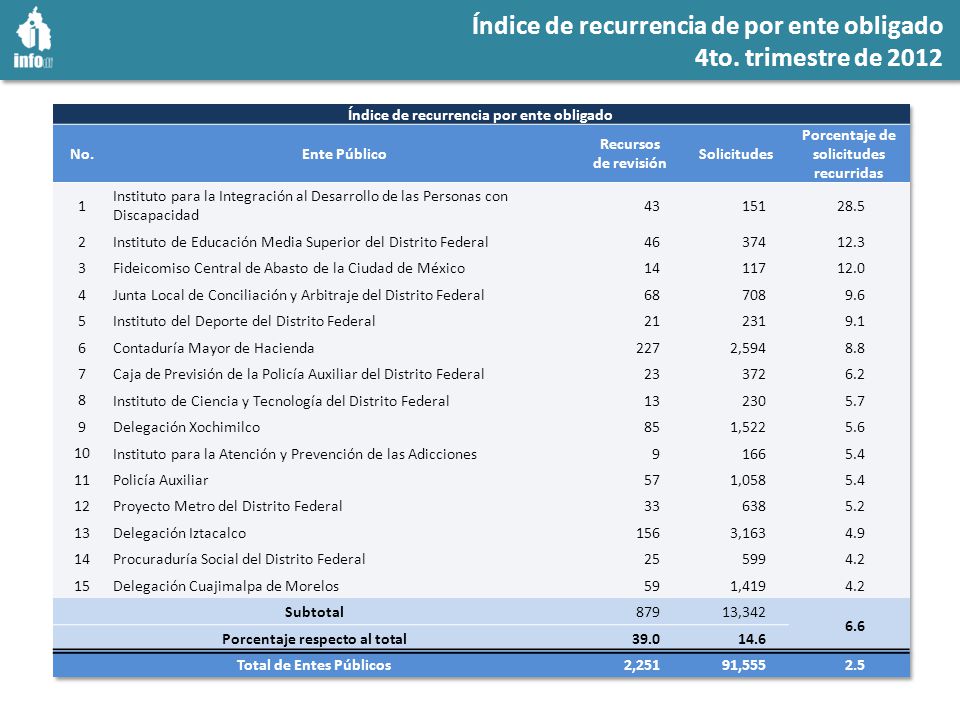
Task: Click solicitudes value 638 for Proyecto Metro
Action: click(x=754, y=506)
